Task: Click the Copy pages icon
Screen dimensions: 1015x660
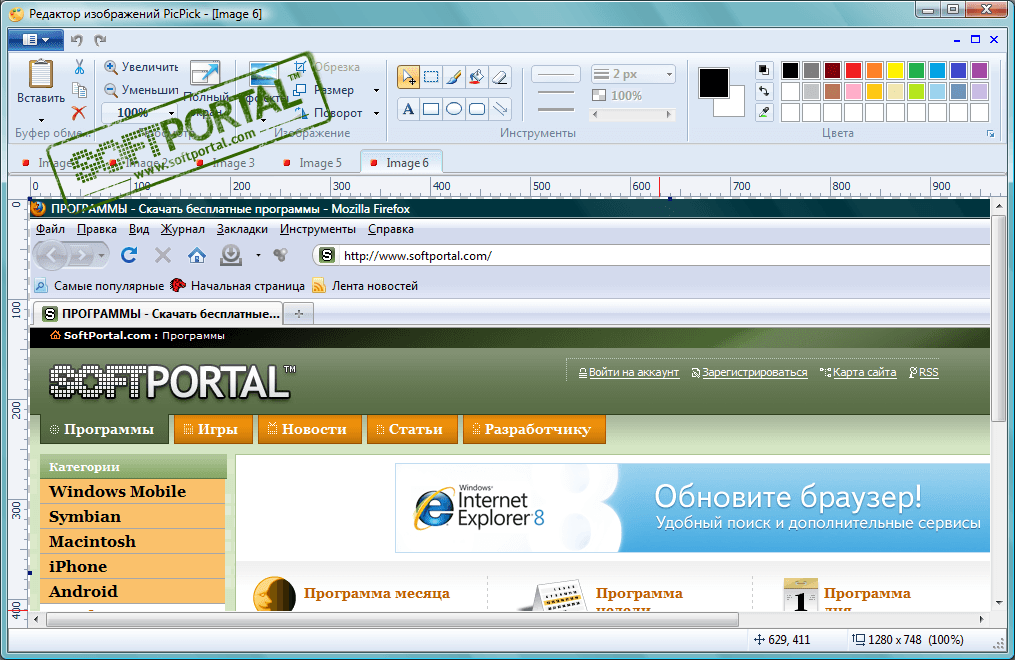Action: coord(79,90)
